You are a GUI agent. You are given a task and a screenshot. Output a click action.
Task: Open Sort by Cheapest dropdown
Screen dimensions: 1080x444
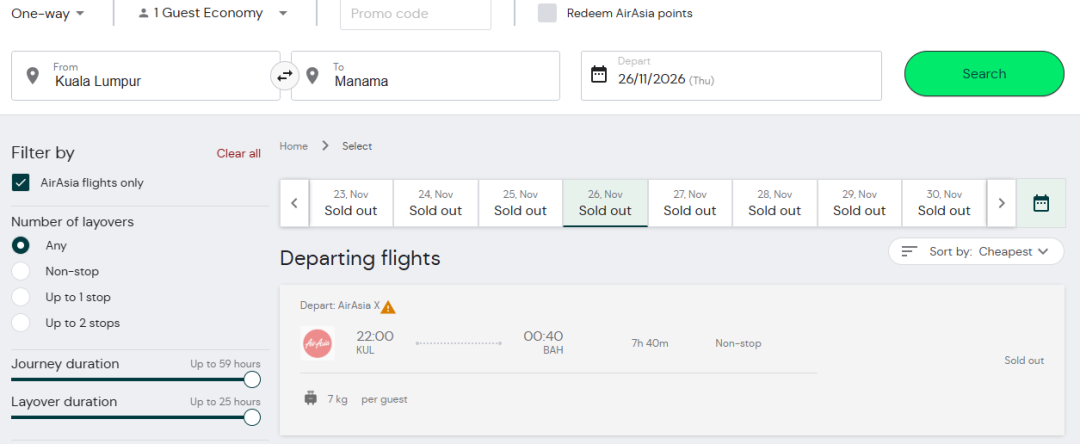point(976,251)
